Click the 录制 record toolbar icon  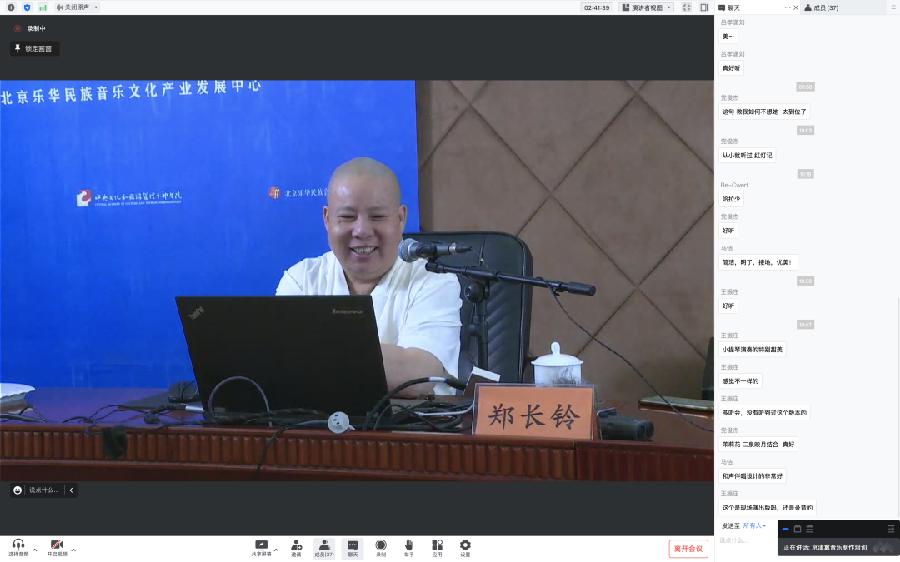(x=381, y=548)
